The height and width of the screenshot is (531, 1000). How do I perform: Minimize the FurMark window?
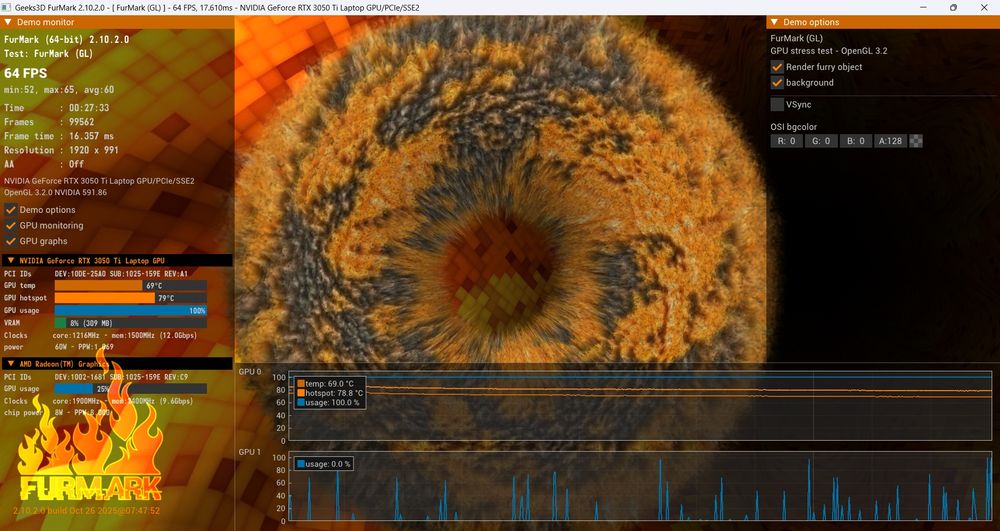(925, 8)
